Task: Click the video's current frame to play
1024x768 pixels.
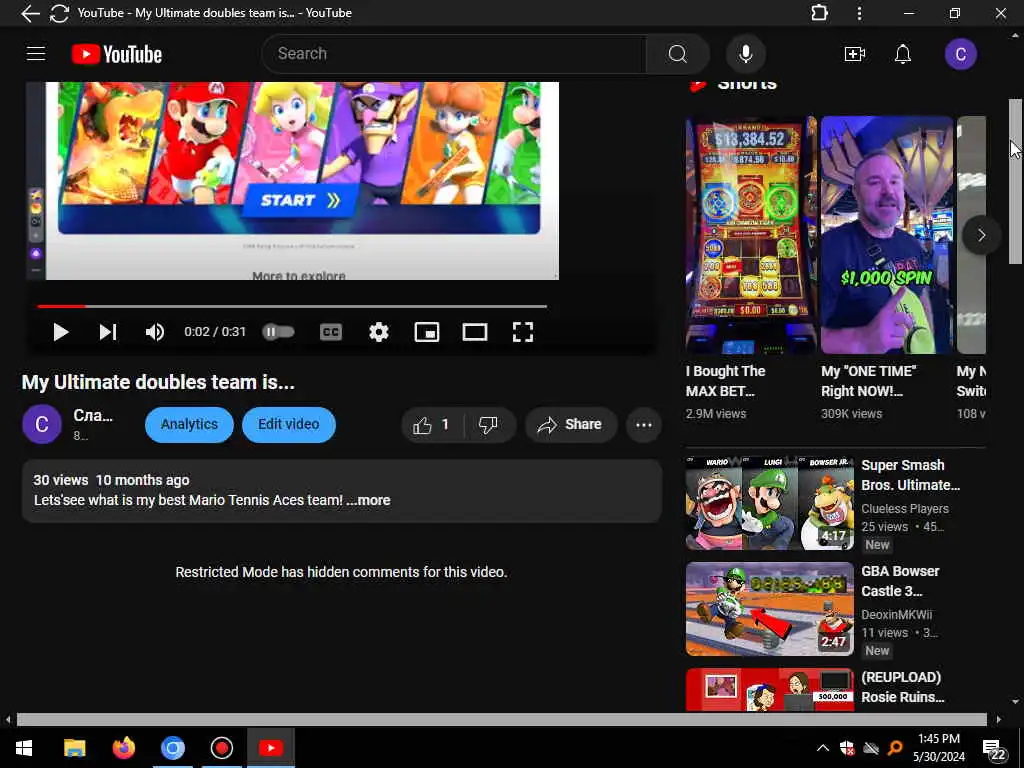Action: point(293,182)
